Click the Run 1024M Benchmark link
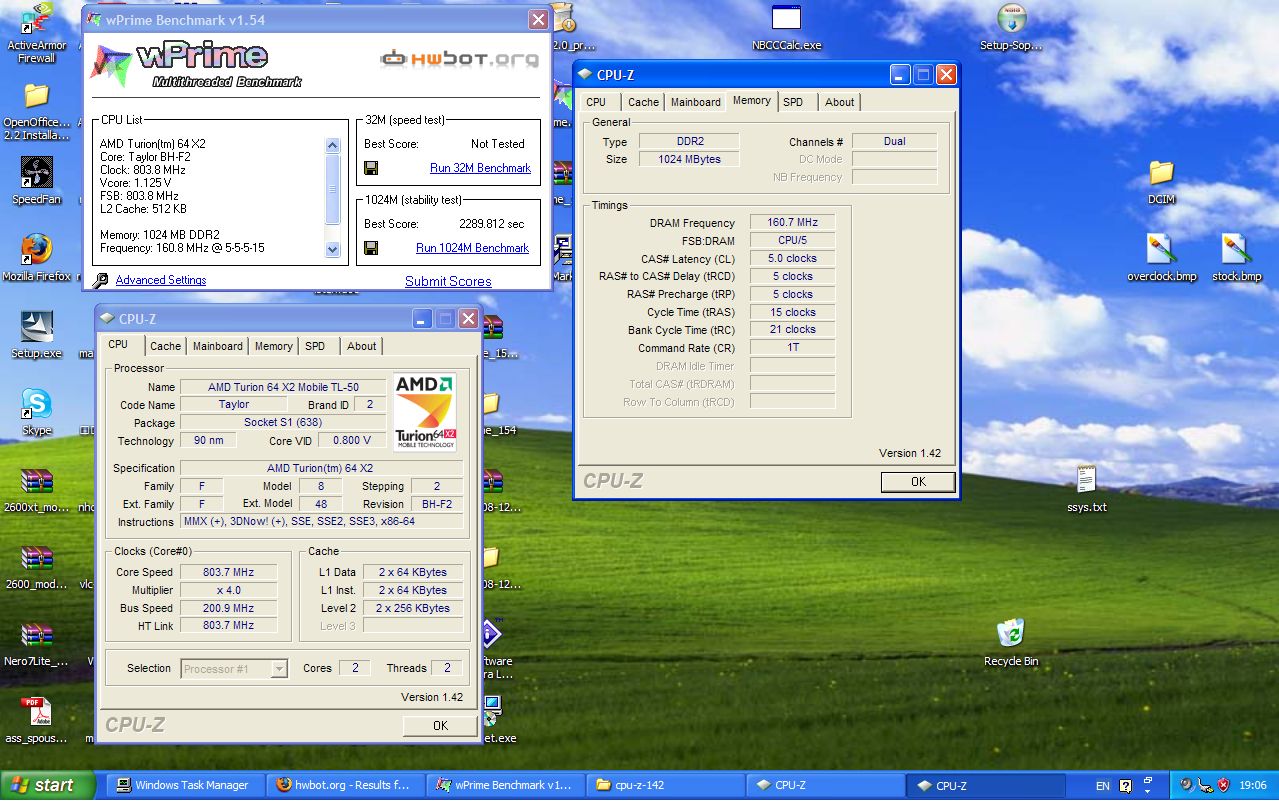This screenshot has width=1279, height=803. coord(472,248)
